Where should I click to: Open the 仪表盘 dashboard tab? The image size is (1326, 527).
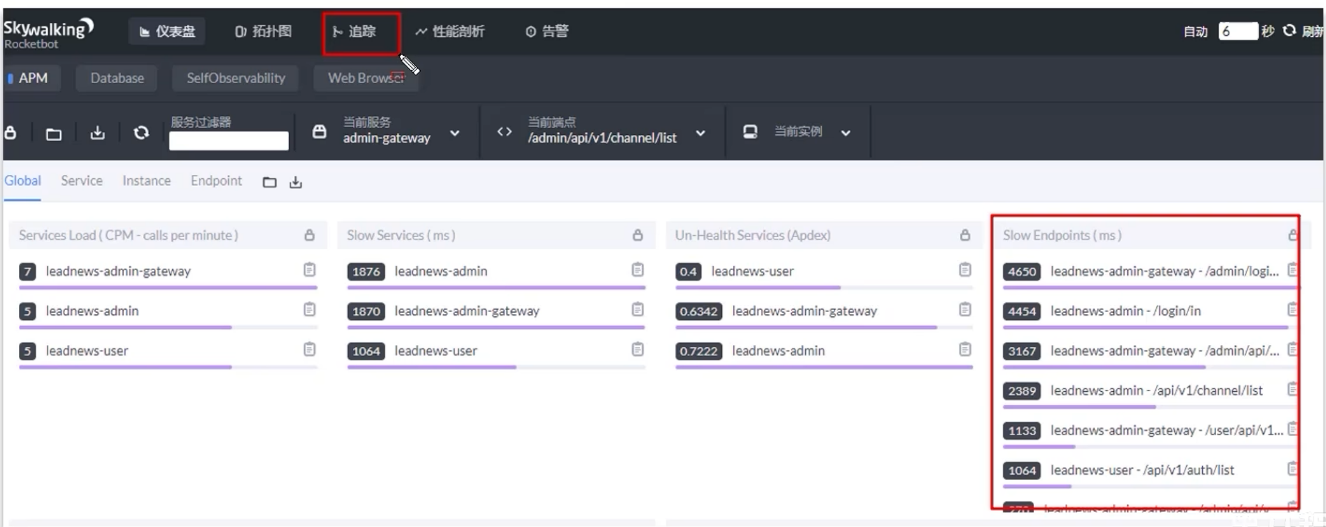[x=167, y=32]
